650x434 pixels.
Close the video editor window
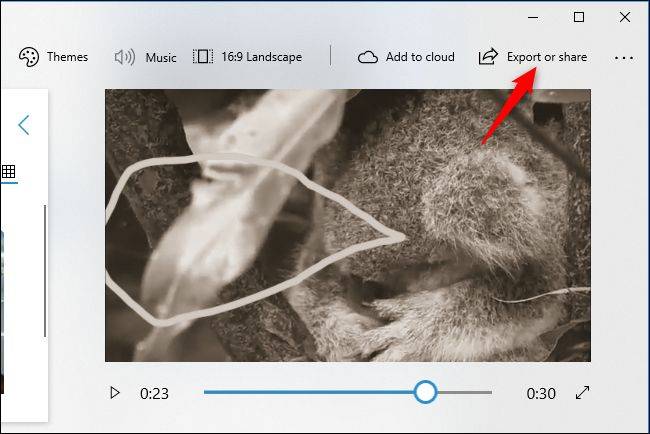(625, 17)
